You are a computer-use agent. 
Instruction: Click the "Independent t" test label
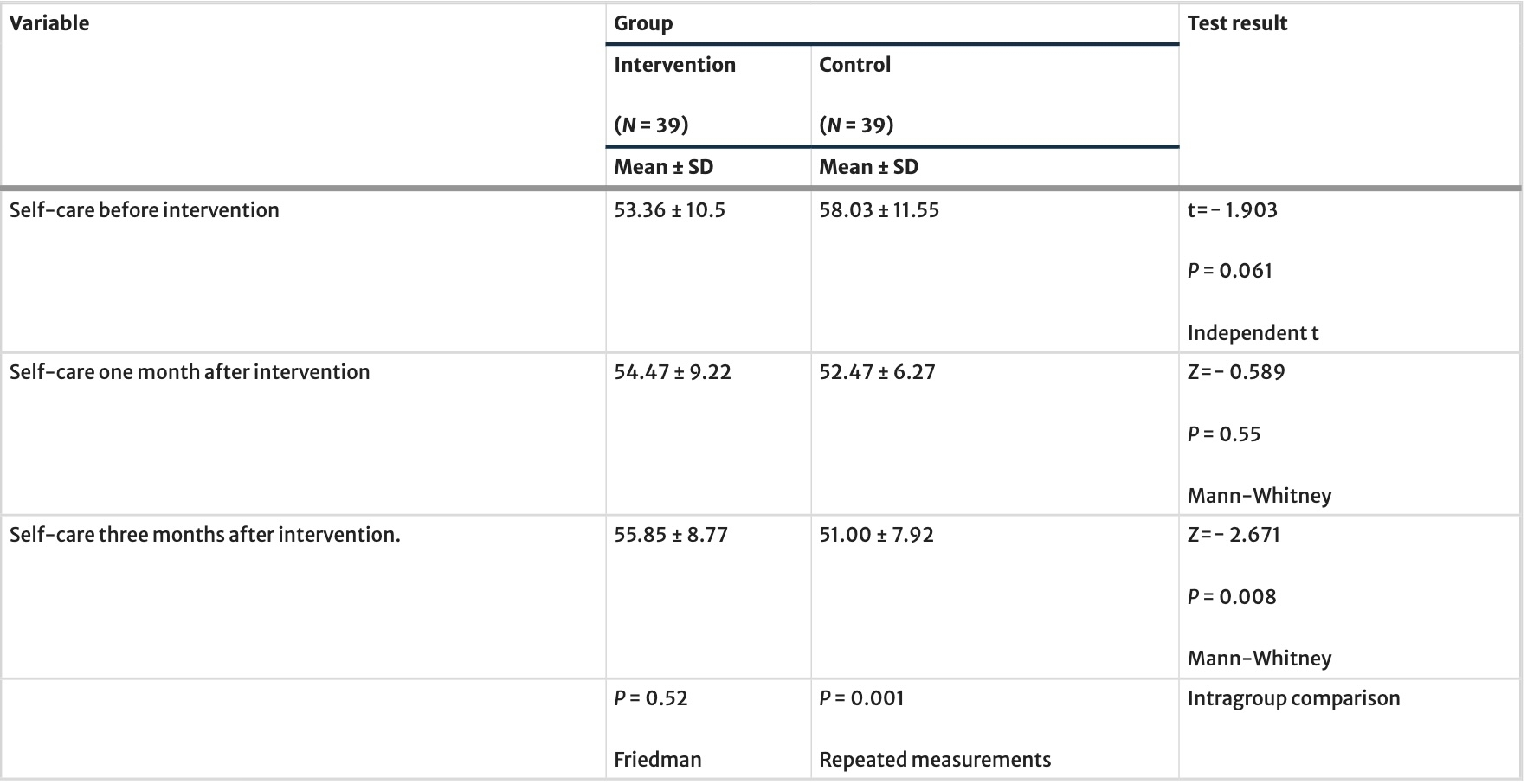coord(1253,333)
